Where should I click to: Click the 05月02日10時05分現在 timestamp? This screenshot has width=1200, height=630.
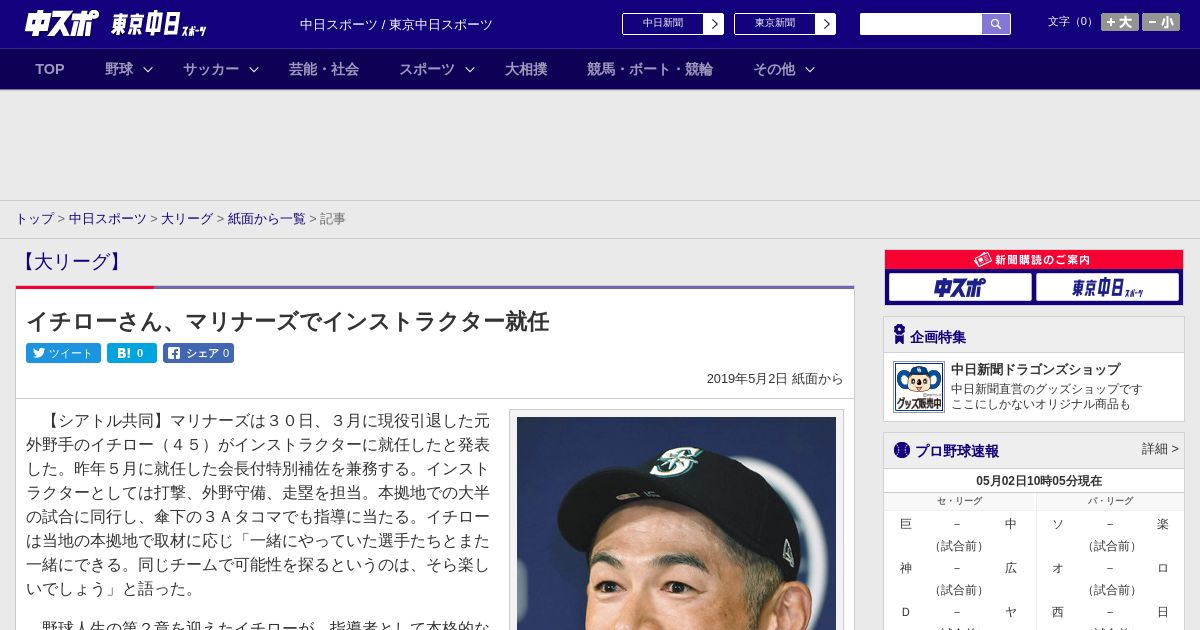tap(1039, 481)
